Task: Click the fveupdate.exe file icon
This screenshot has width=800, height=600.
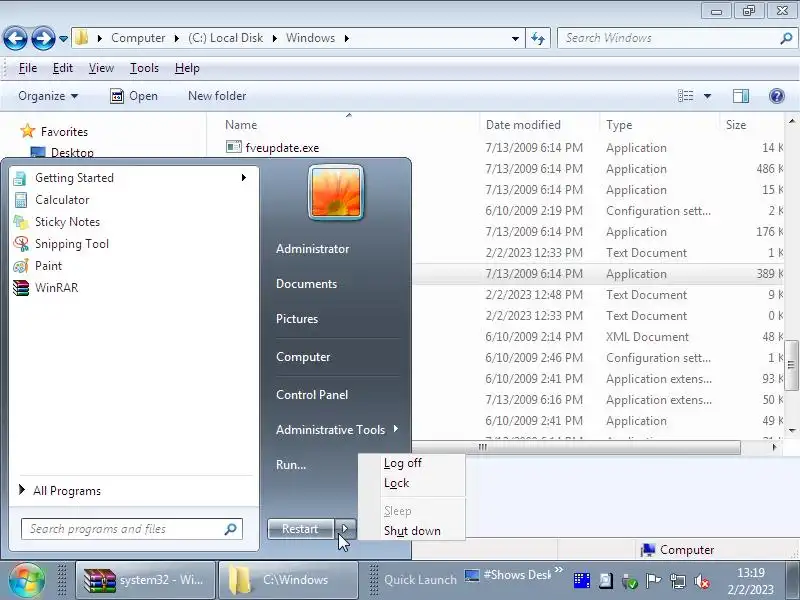Action: 234,147
